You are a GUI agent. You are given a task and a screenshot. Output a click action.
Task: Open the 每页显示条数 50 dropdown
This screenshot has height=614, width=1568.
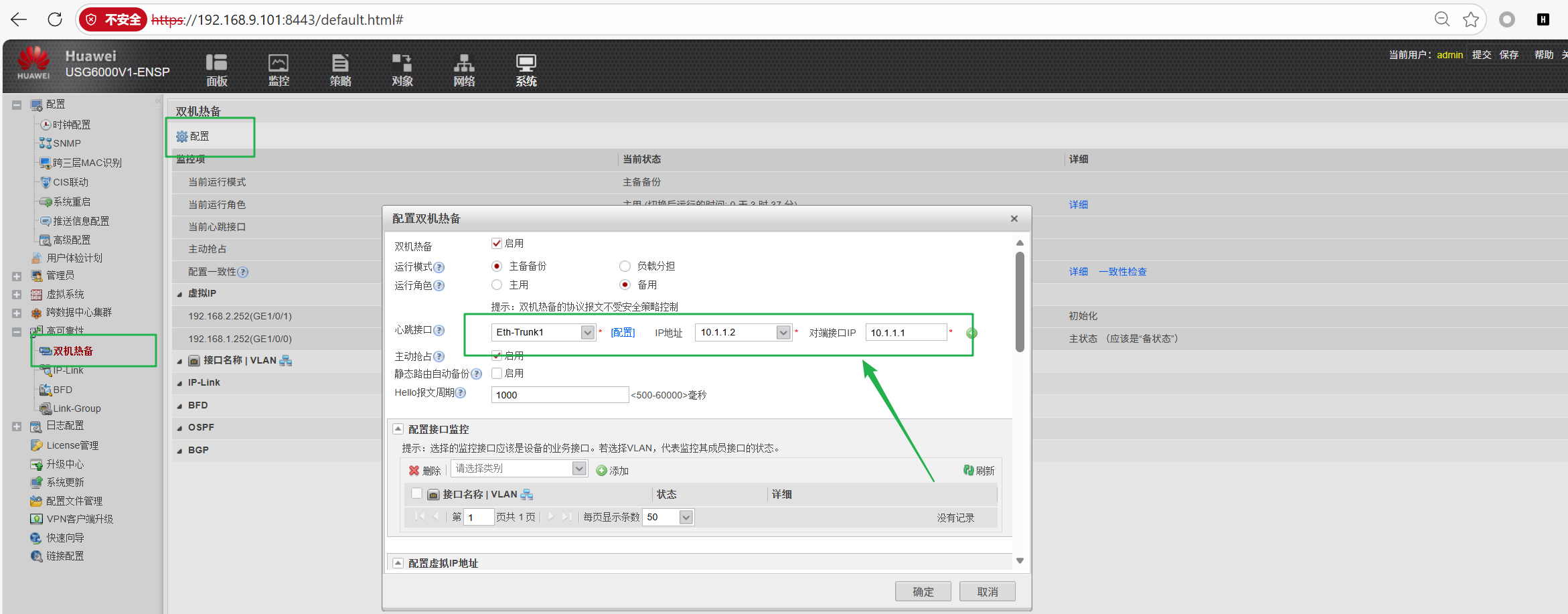[x=686, y=517]
